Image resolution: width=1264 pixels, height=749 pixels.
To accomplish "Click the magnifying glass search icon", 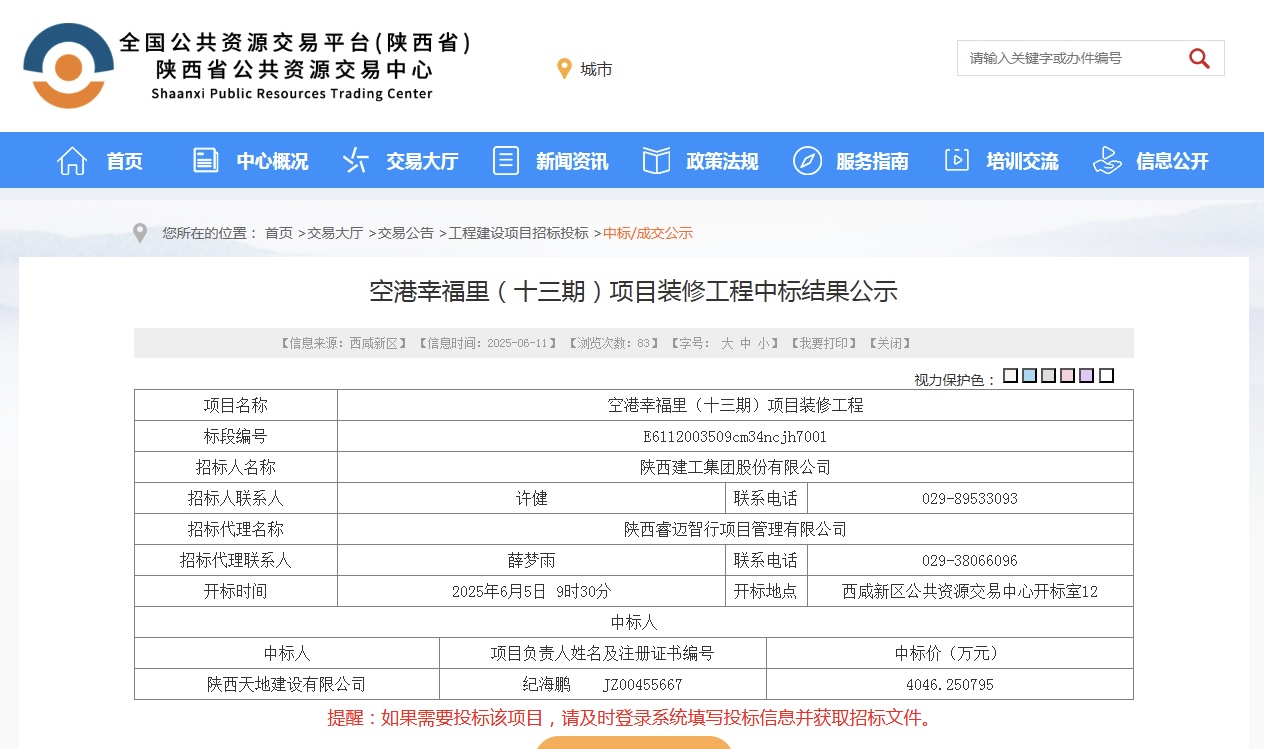I will point(1198,58).
